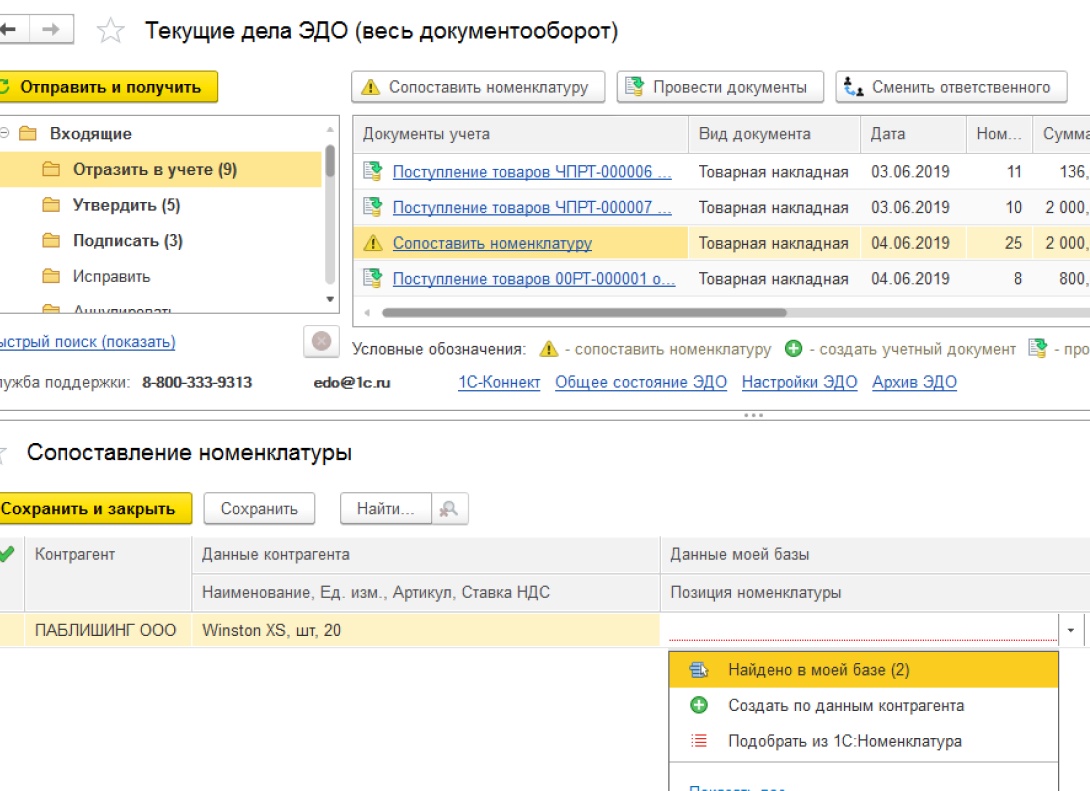Click the folder tree vertical scrollbar thumb
This screenshot has width=1090, height=791.
pos(330,161)
